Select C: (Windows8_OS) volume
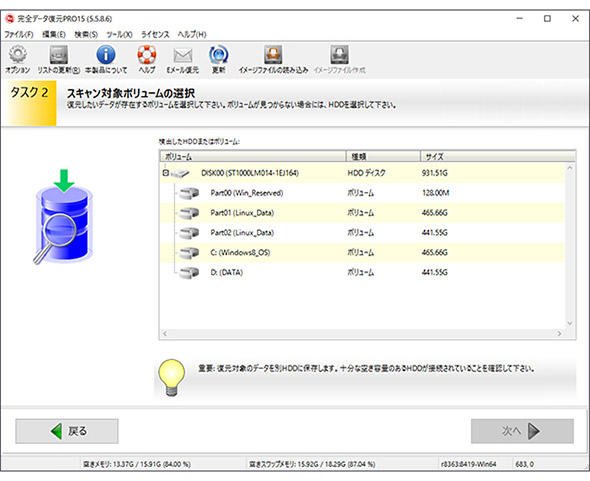The height and width of the screenshot is (481, 590). coord(362,253)
